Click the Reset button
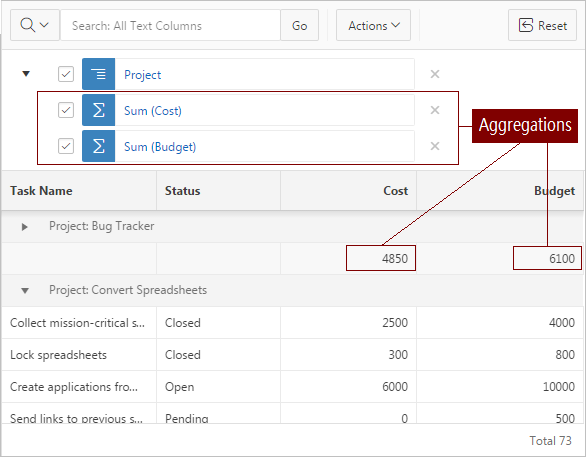586x457 pixels. pyautogui.click(x=542, y=25)
